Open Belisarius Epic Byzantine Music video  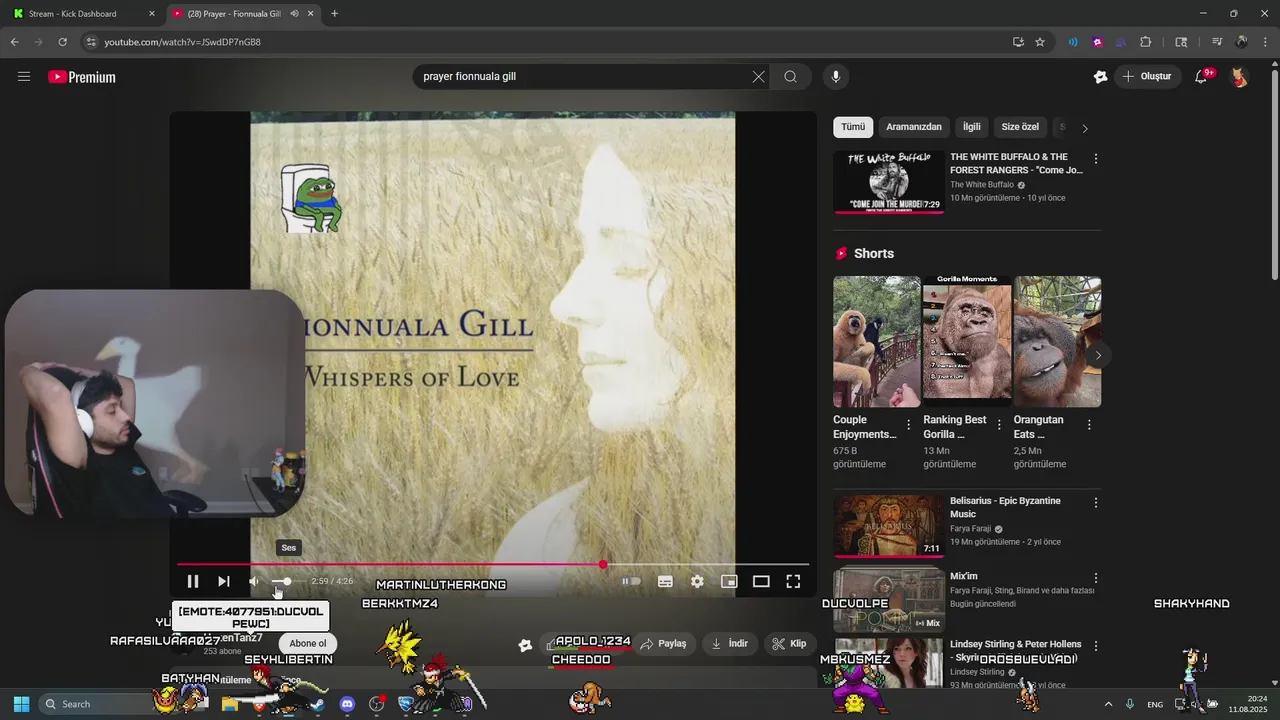888,526
